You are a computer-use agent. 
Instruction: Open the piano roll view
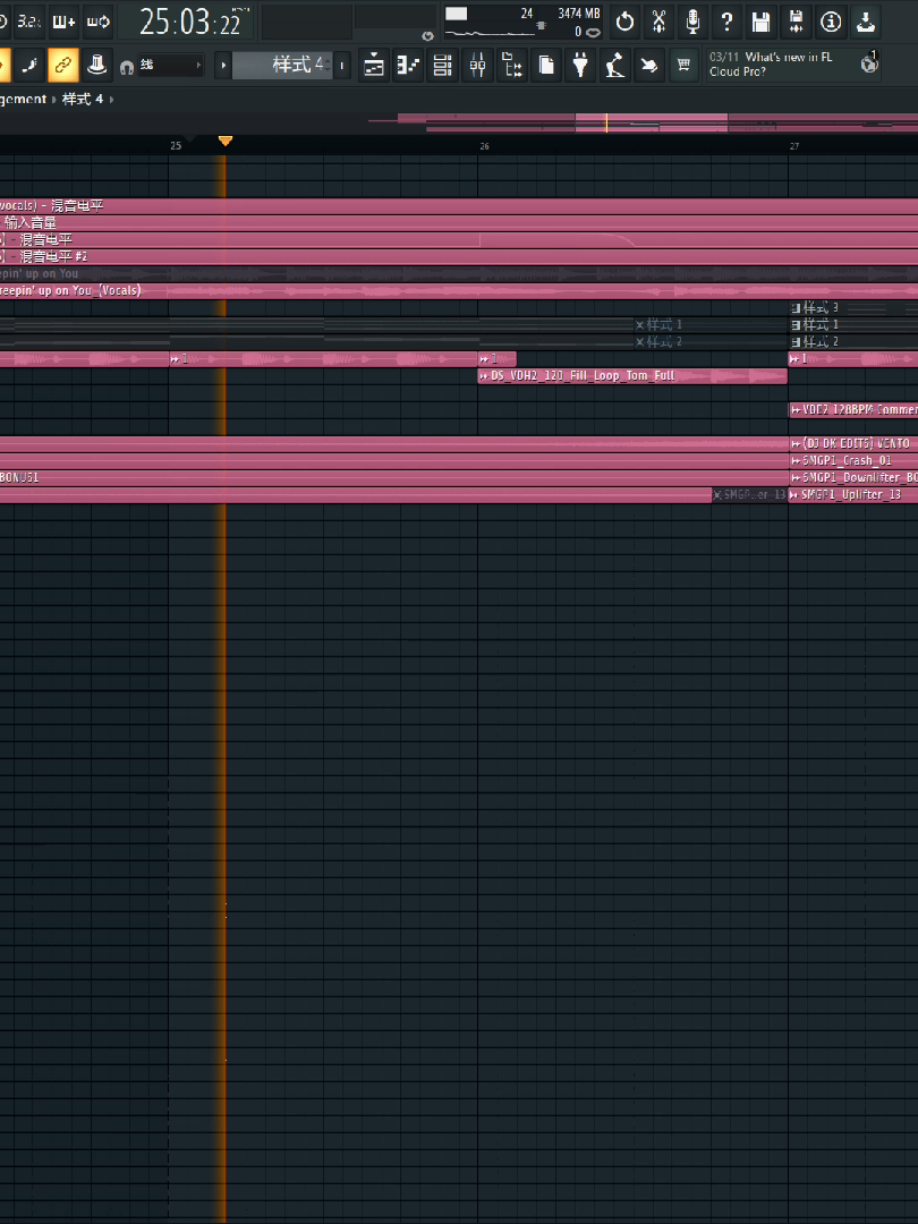click(408, 66)
